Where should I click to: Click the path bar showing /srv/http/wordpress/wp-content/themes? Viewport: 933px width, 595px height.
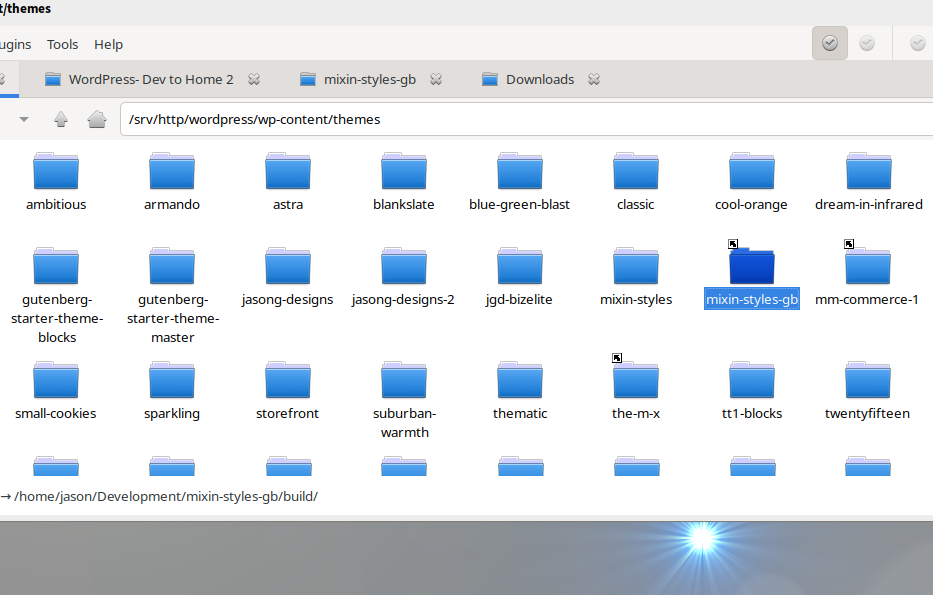[x=527, y=119]
